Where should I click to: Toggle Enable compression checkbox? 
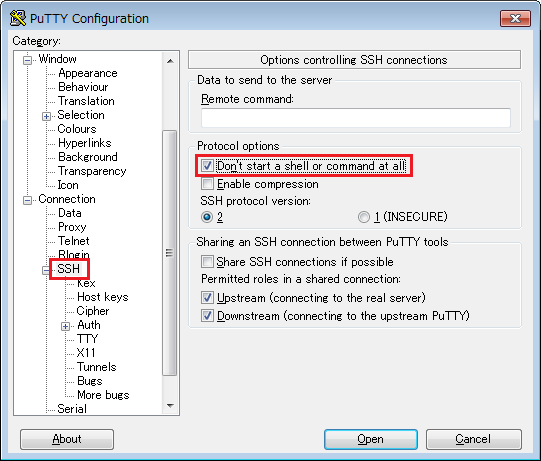click(x=207, y=184)
